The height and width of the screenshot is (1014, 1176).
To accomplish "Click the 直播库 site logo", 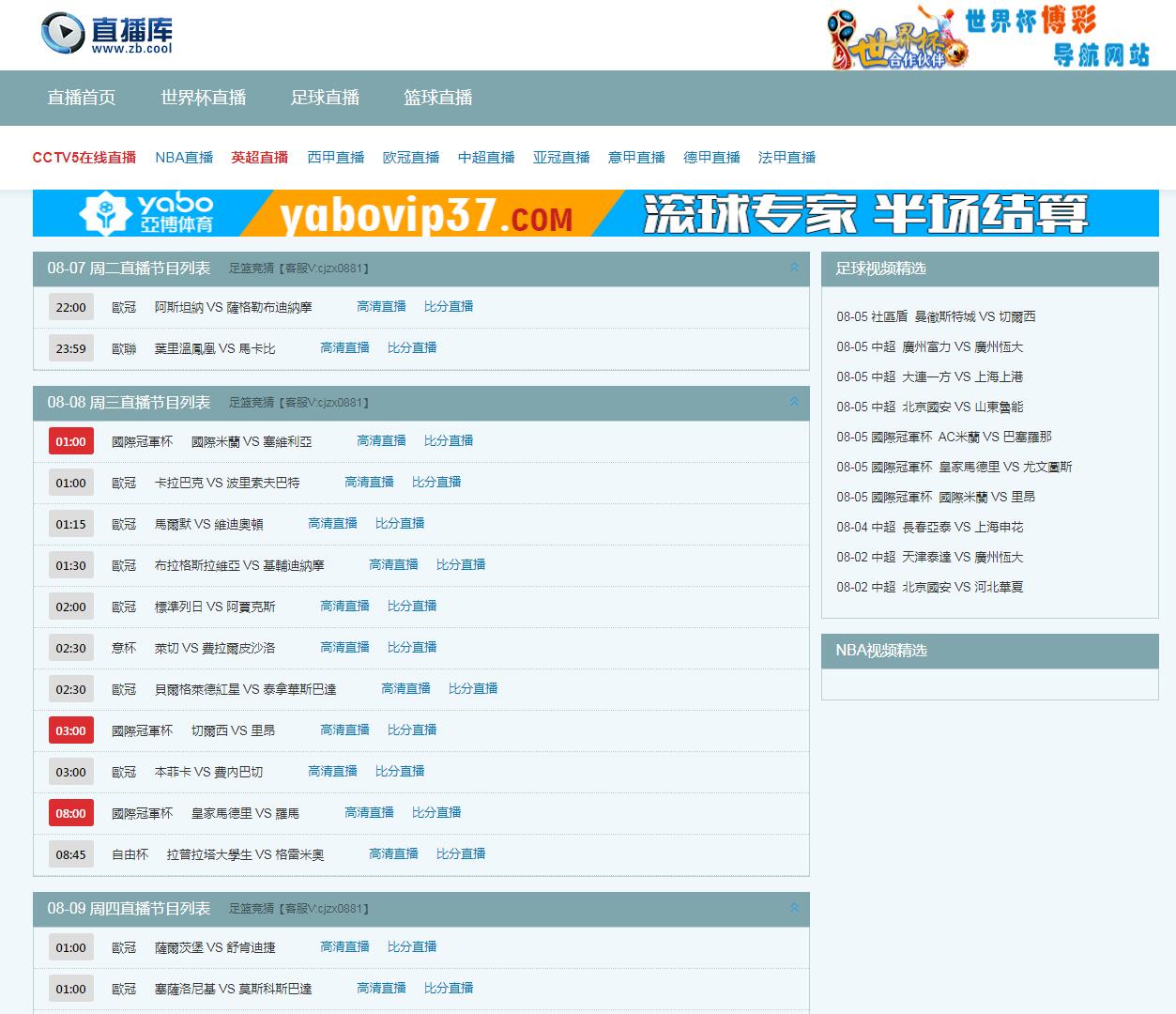I will click(x=107, y=34).
